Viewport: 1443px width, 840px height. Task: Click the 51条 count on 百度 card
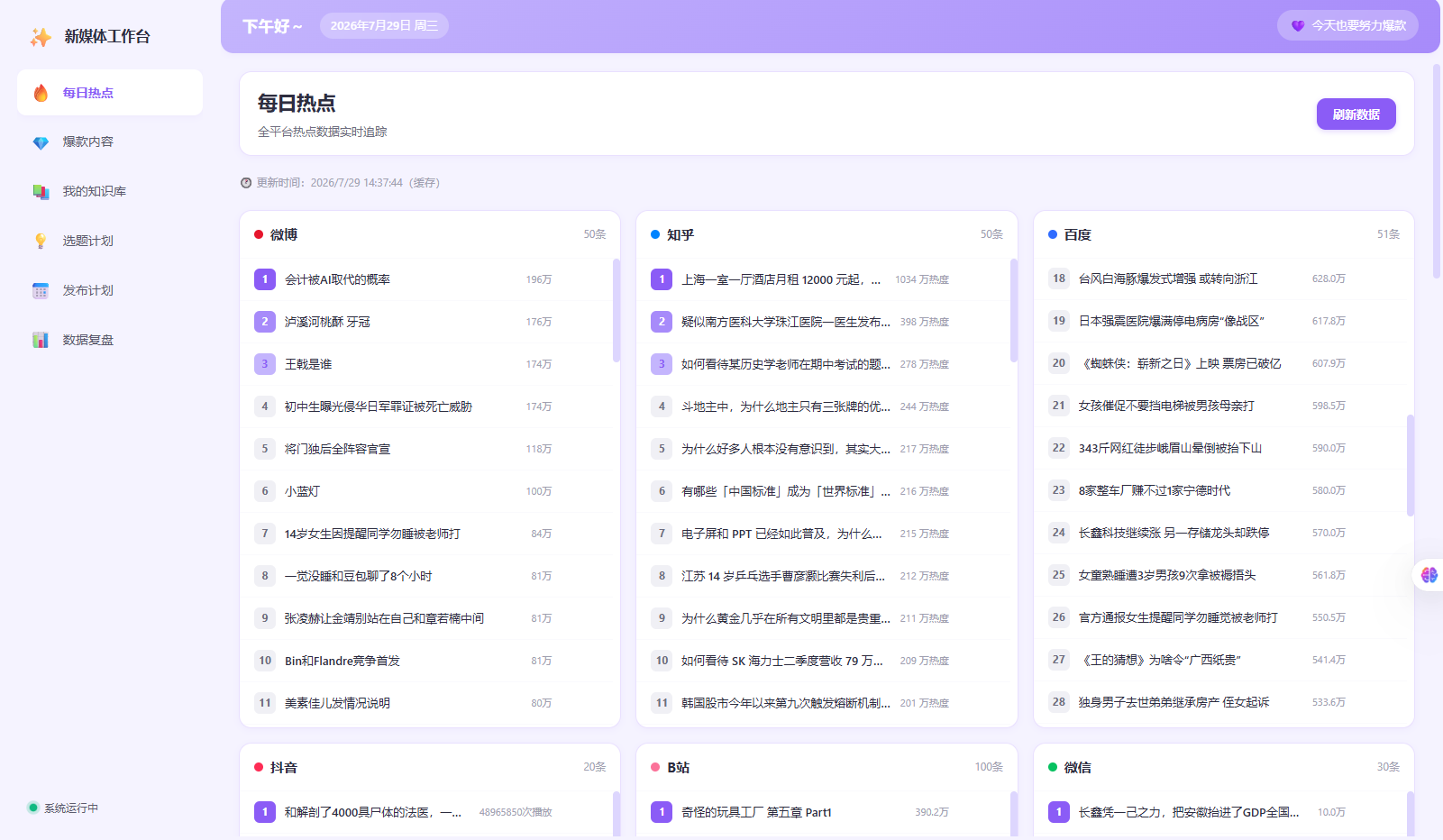[x=1388, y=234]
